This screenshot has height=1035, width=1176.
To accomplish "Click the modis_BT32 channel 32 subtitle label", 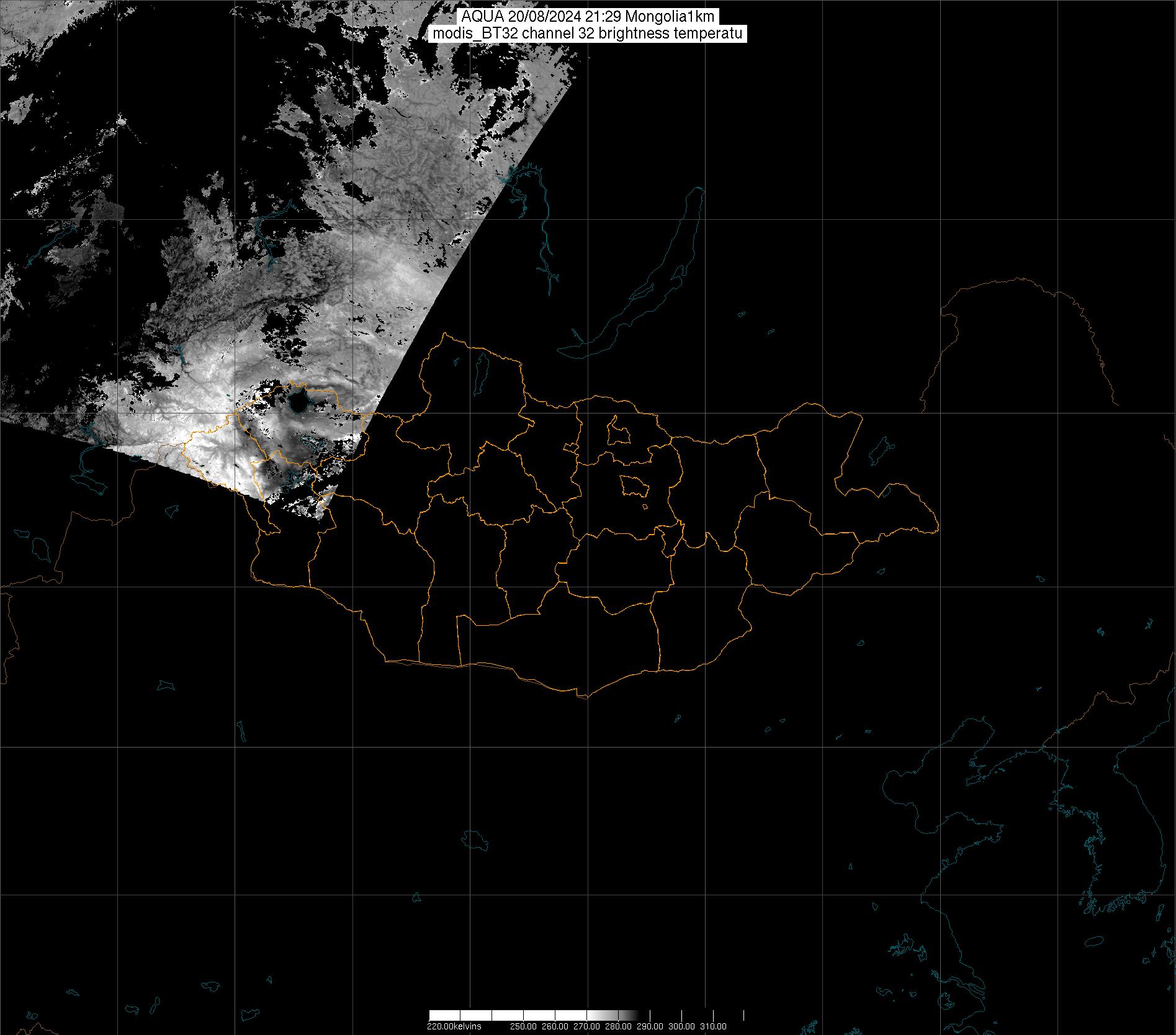I will 588,34.
